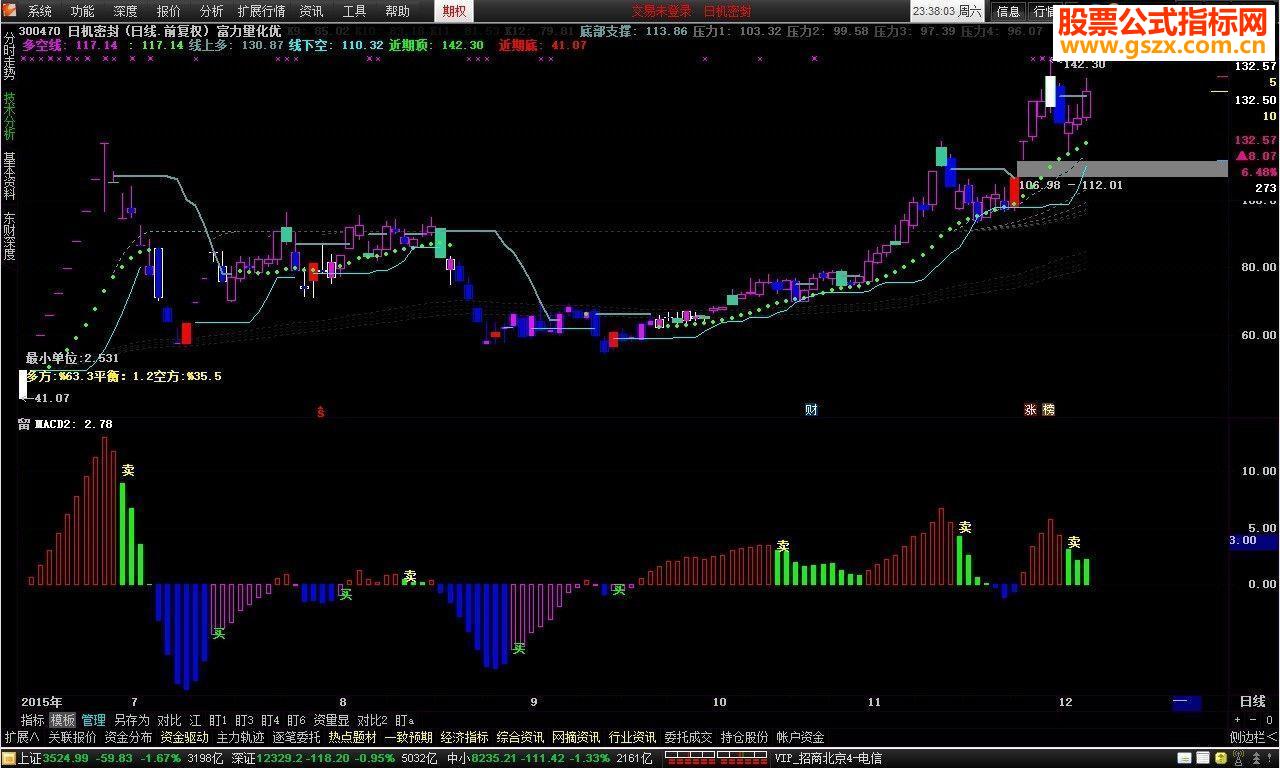Screen dimensions: 1280x768
Task: Click the red $ marker on the chart
Action: point(320,410)
